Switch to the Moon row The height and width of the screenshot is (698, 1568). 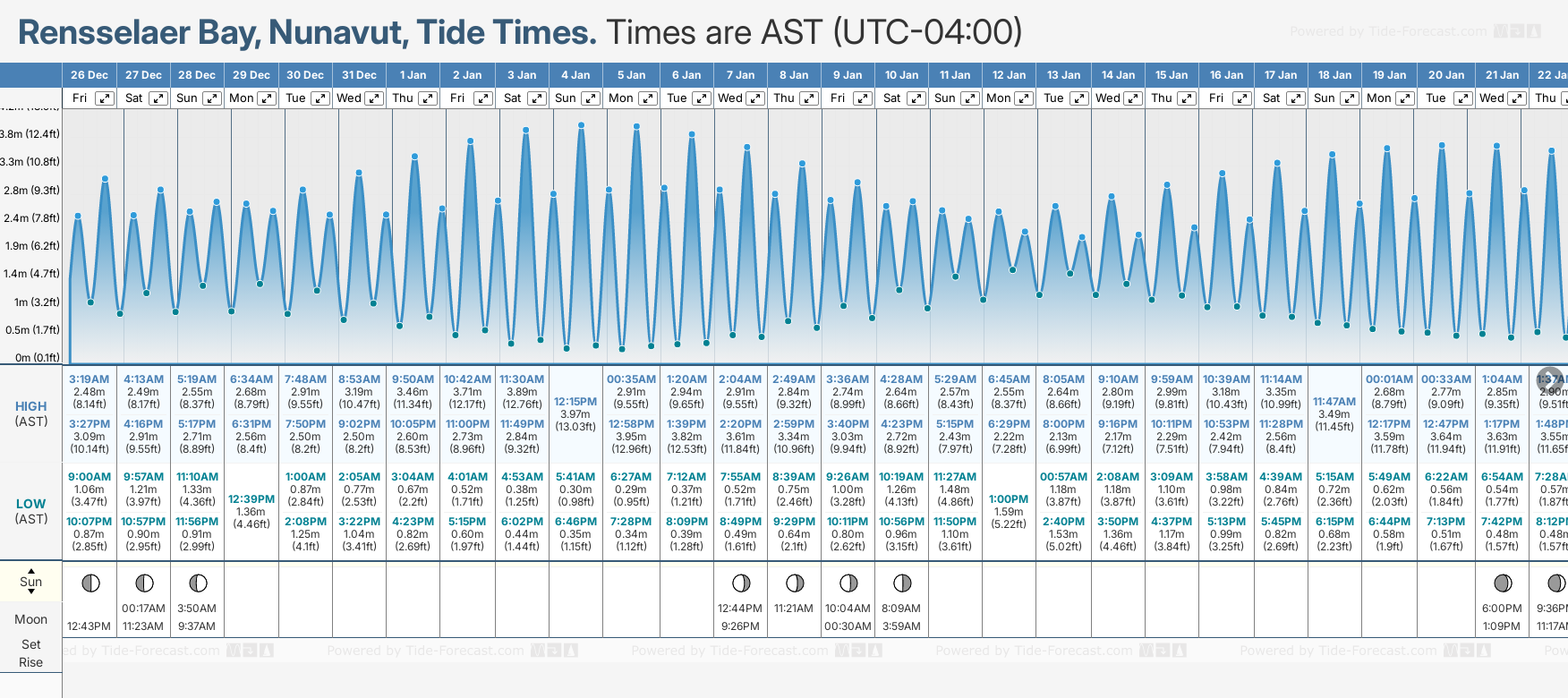click(31, 619)
